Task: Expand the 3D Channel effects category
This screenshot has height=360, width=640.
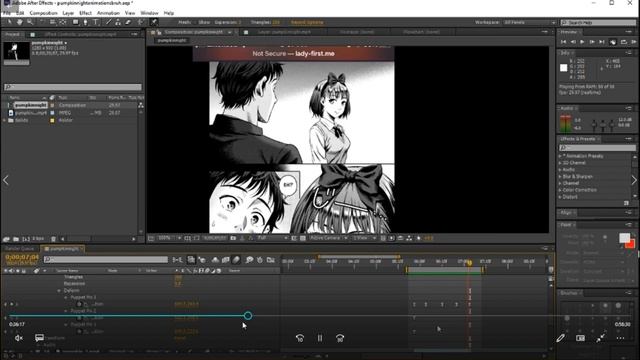Action: pyautogui.click(x=560, y=163)
